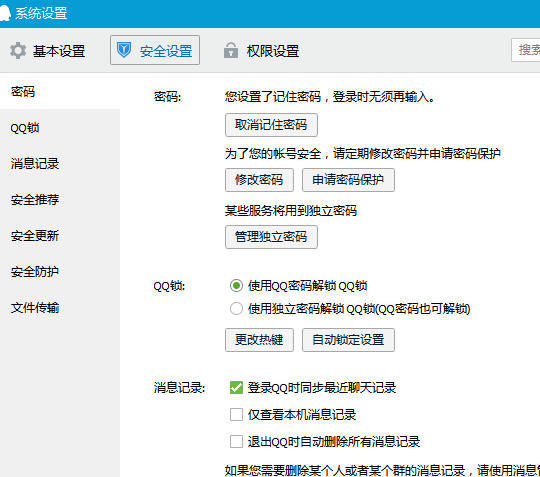Click the 更改热键 button
The image size is (540, 477).
(259, 340)
